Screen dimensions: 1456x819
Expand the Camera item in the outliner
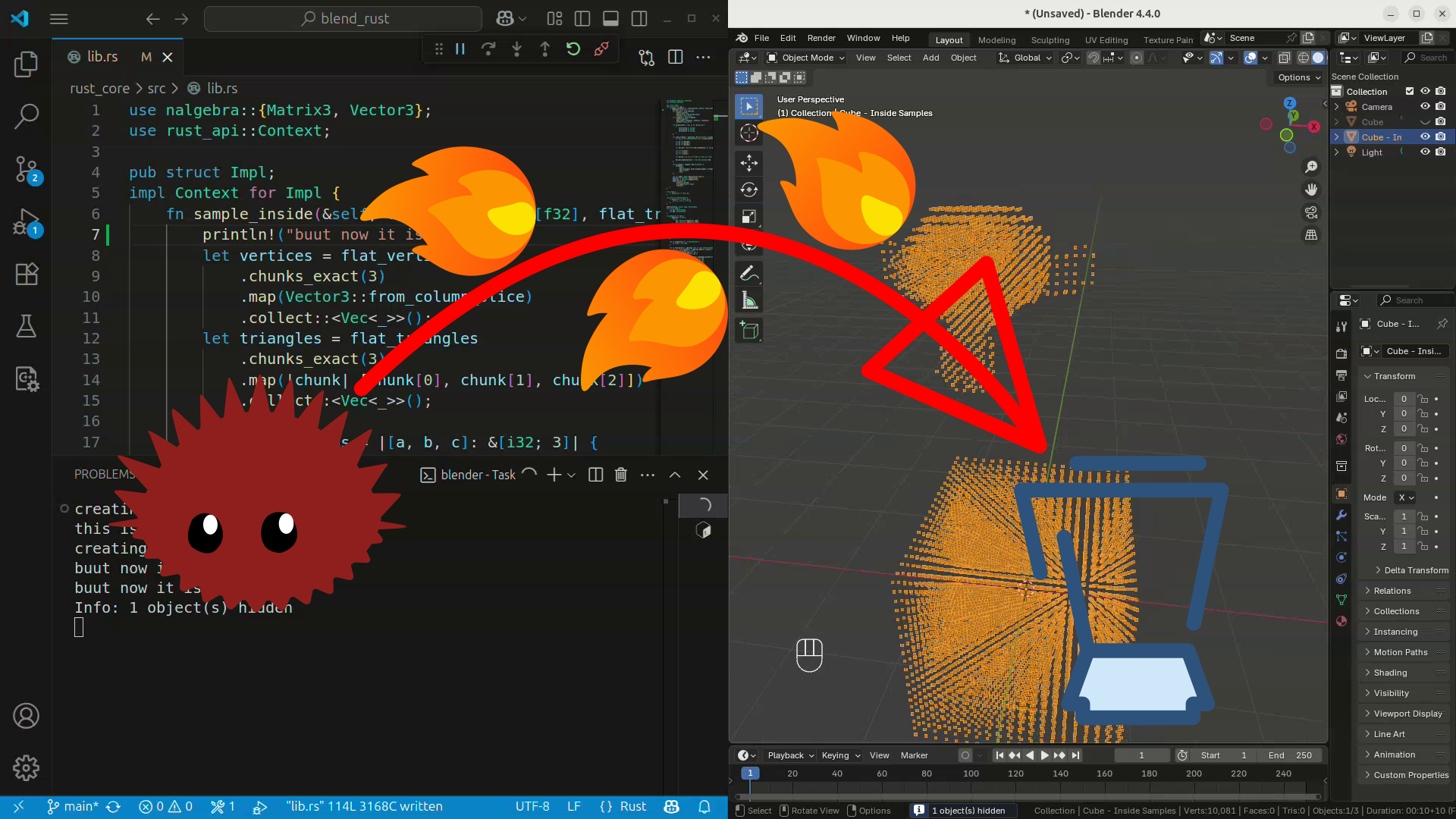(x=1337, y=107)
